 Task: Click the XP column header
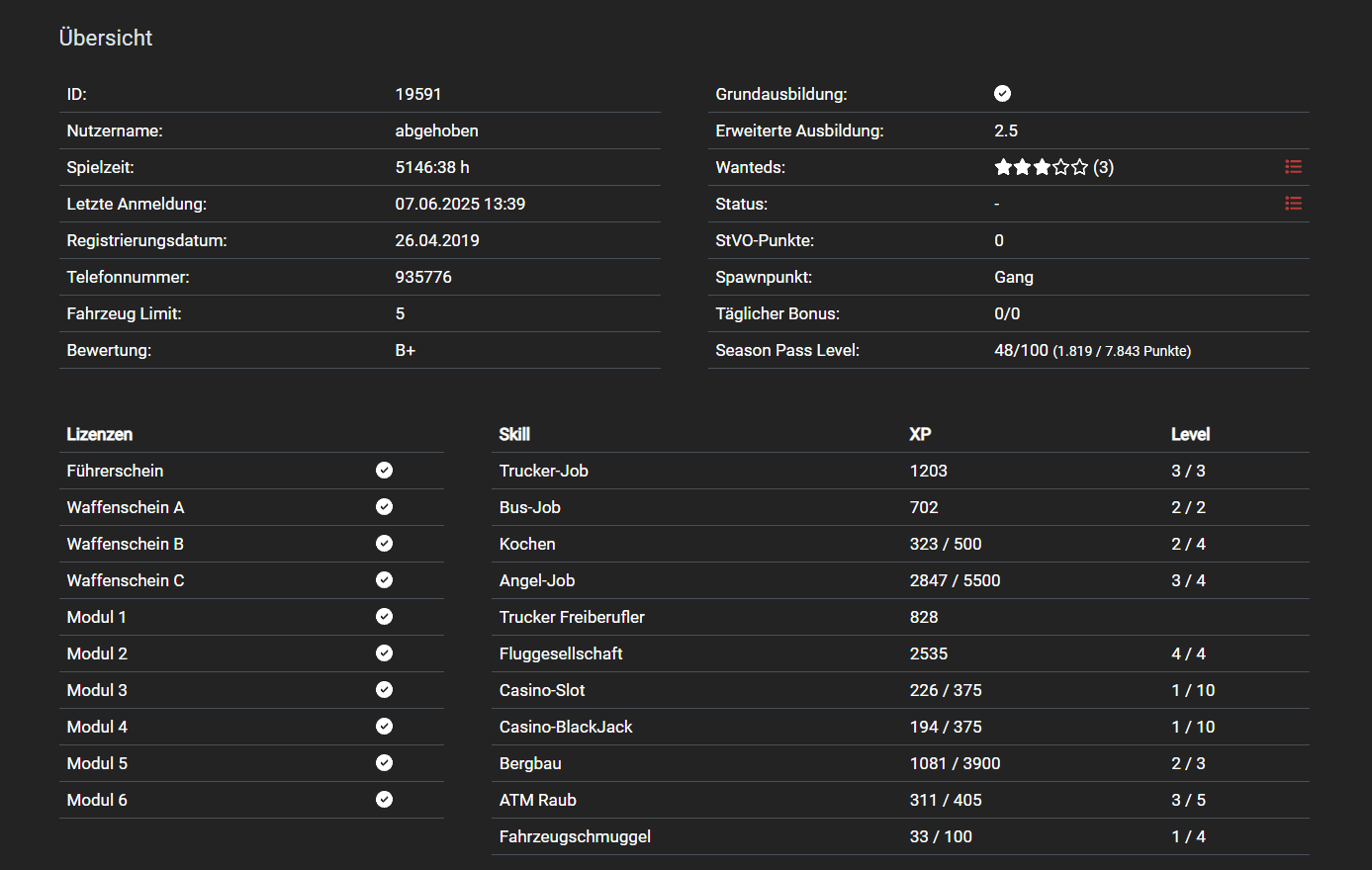920,434
